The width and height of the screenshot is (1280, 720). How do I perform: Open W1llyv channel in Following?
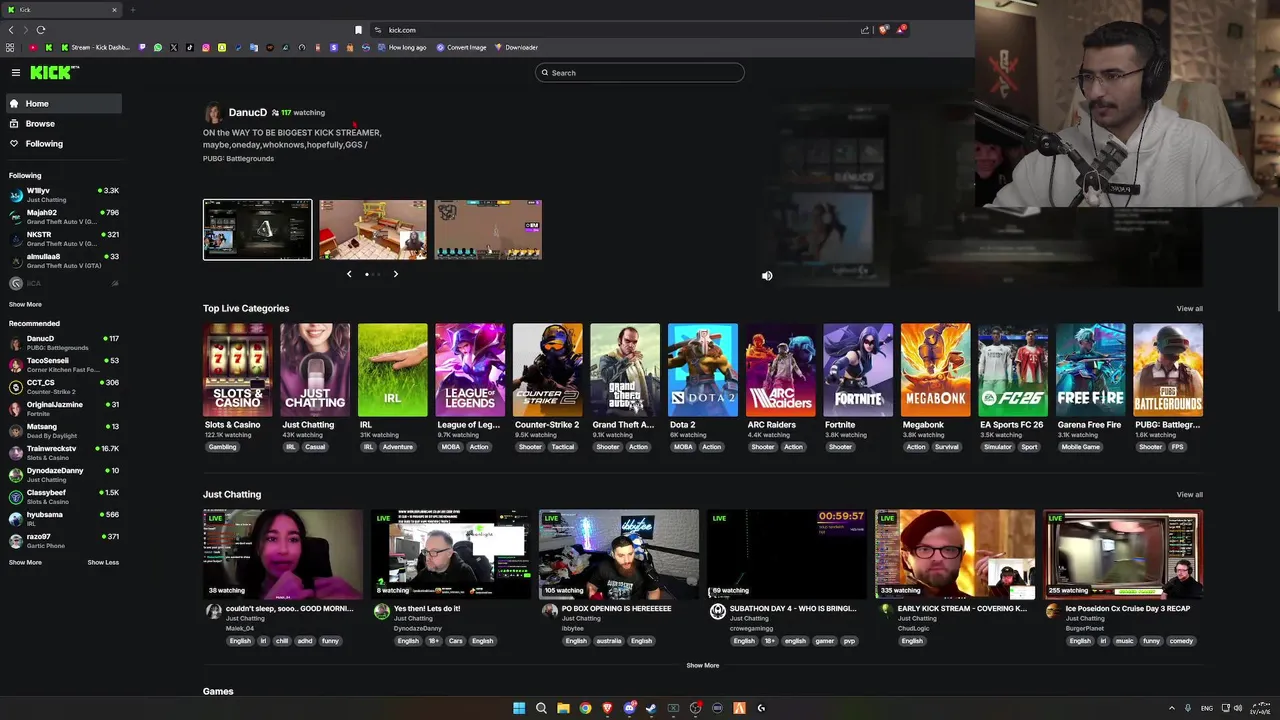pyautogui.click(x=64, y=194)
